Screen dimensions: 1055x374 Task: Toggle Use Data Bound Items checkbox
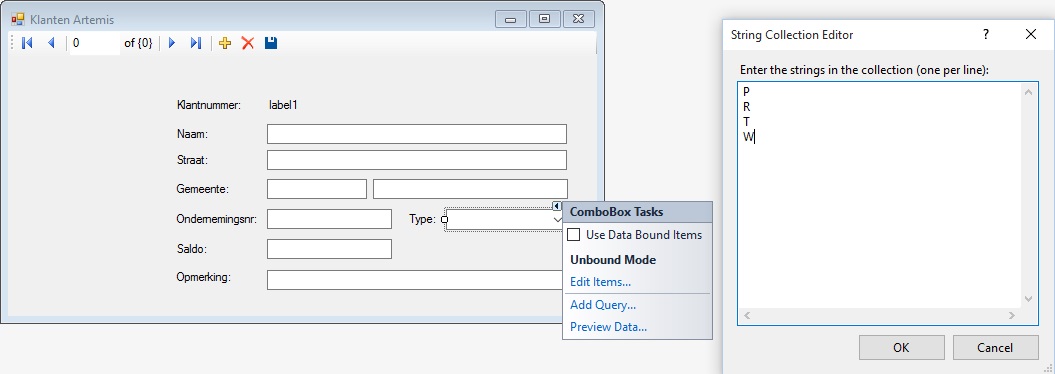tap(574, 235)
